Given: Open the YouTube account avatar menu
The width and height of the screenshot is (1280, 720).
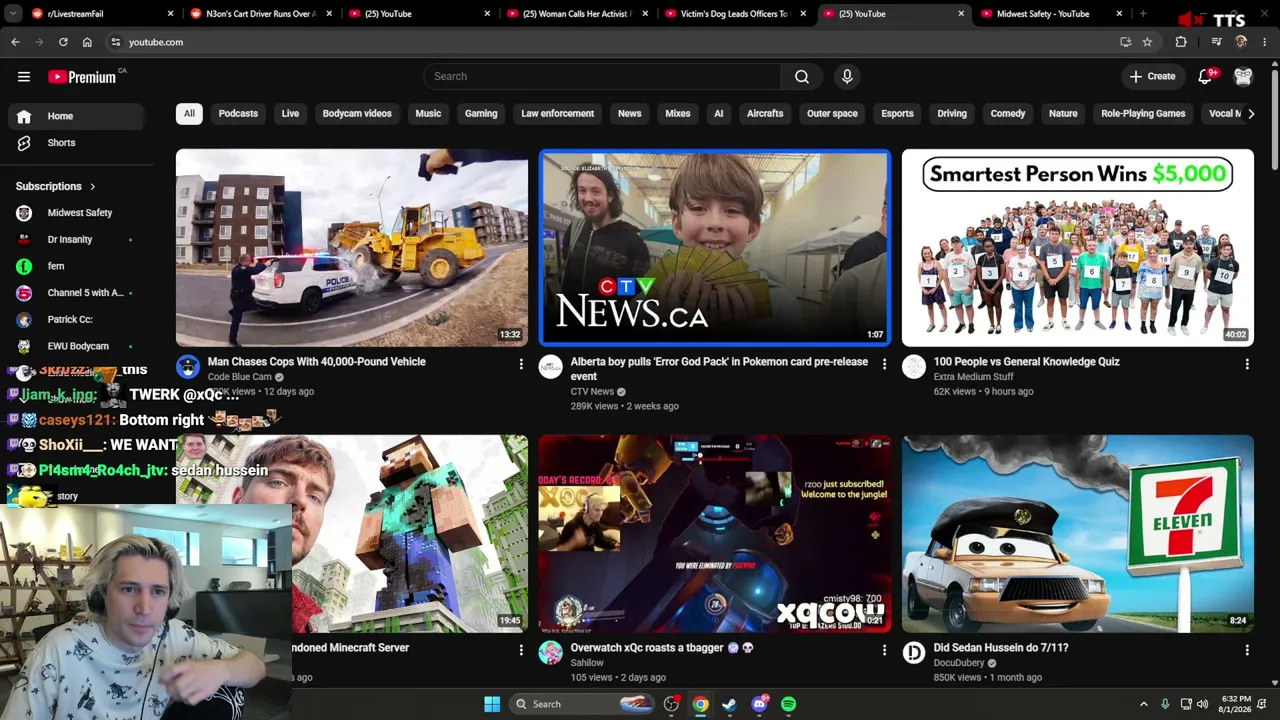Looking at the screenshot, I should pyautogui.click(x=1243, y=76).
